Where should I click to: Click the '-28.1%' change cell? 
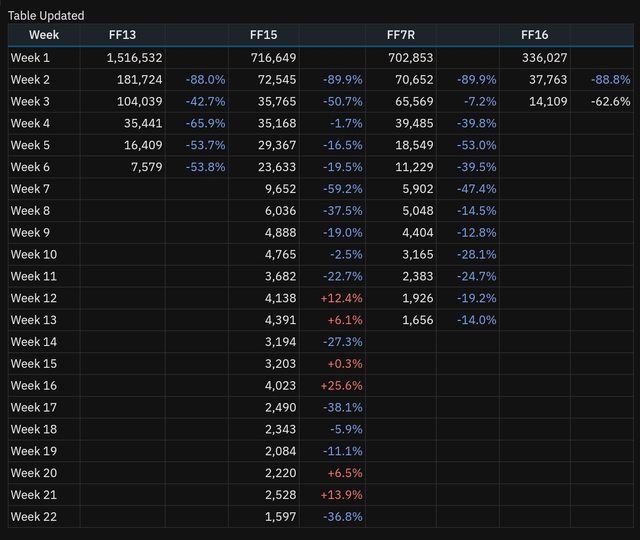coord(476,254)
